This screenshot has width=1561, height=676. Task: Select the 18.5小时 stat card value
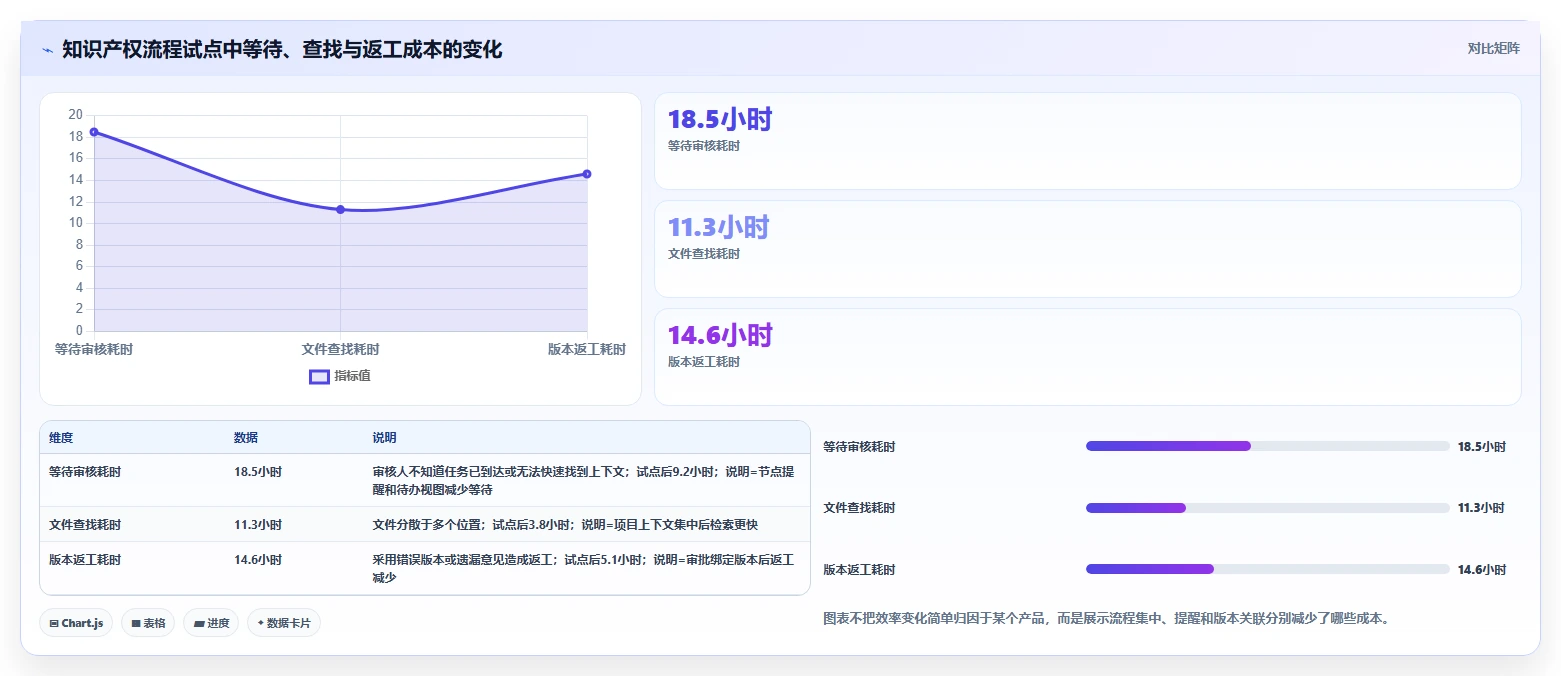click(x=720, y=120)
